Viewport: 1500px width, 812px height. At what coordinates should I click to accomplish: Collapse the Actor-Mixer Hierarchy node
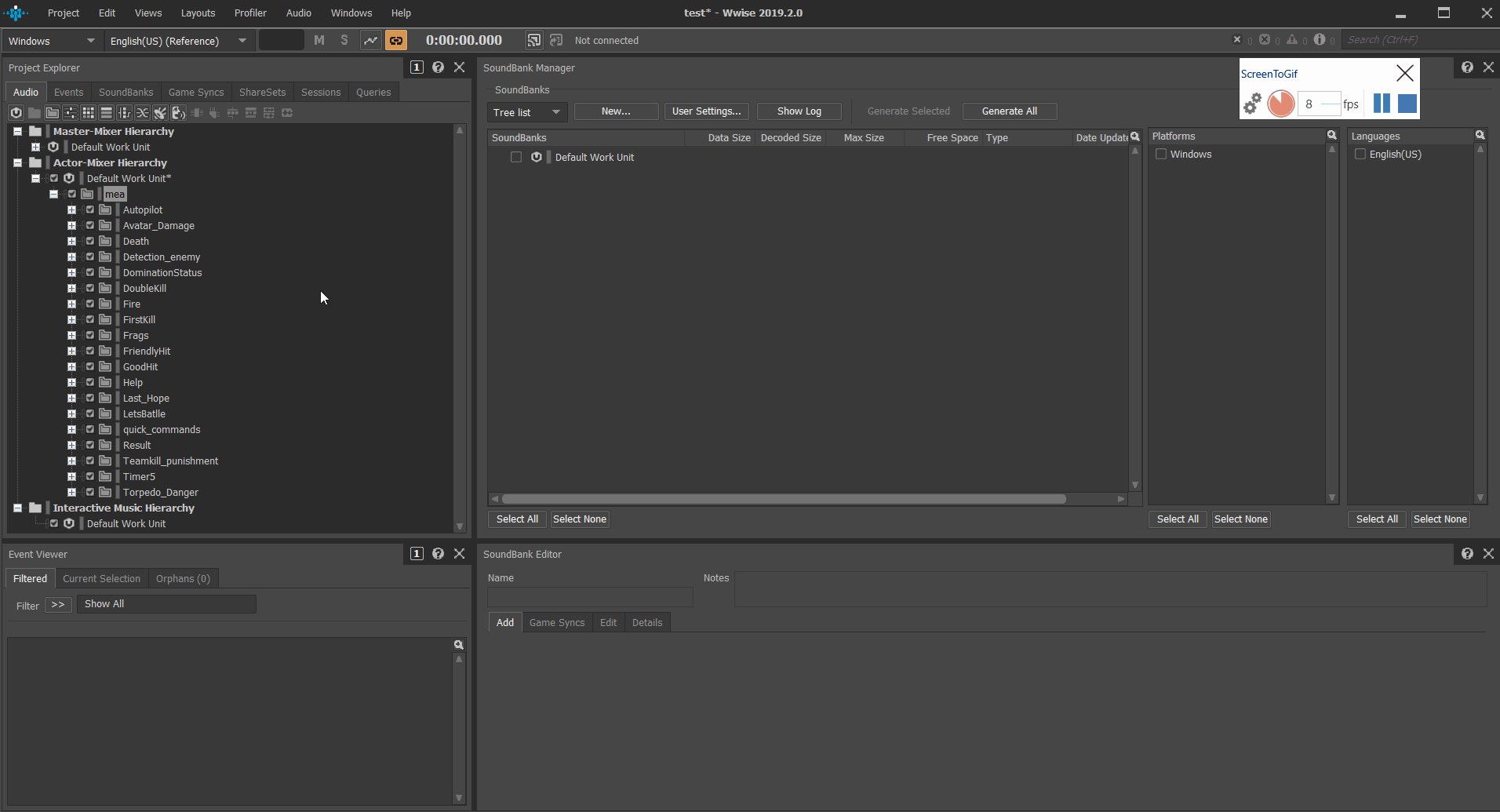click(x=17, y=162)
